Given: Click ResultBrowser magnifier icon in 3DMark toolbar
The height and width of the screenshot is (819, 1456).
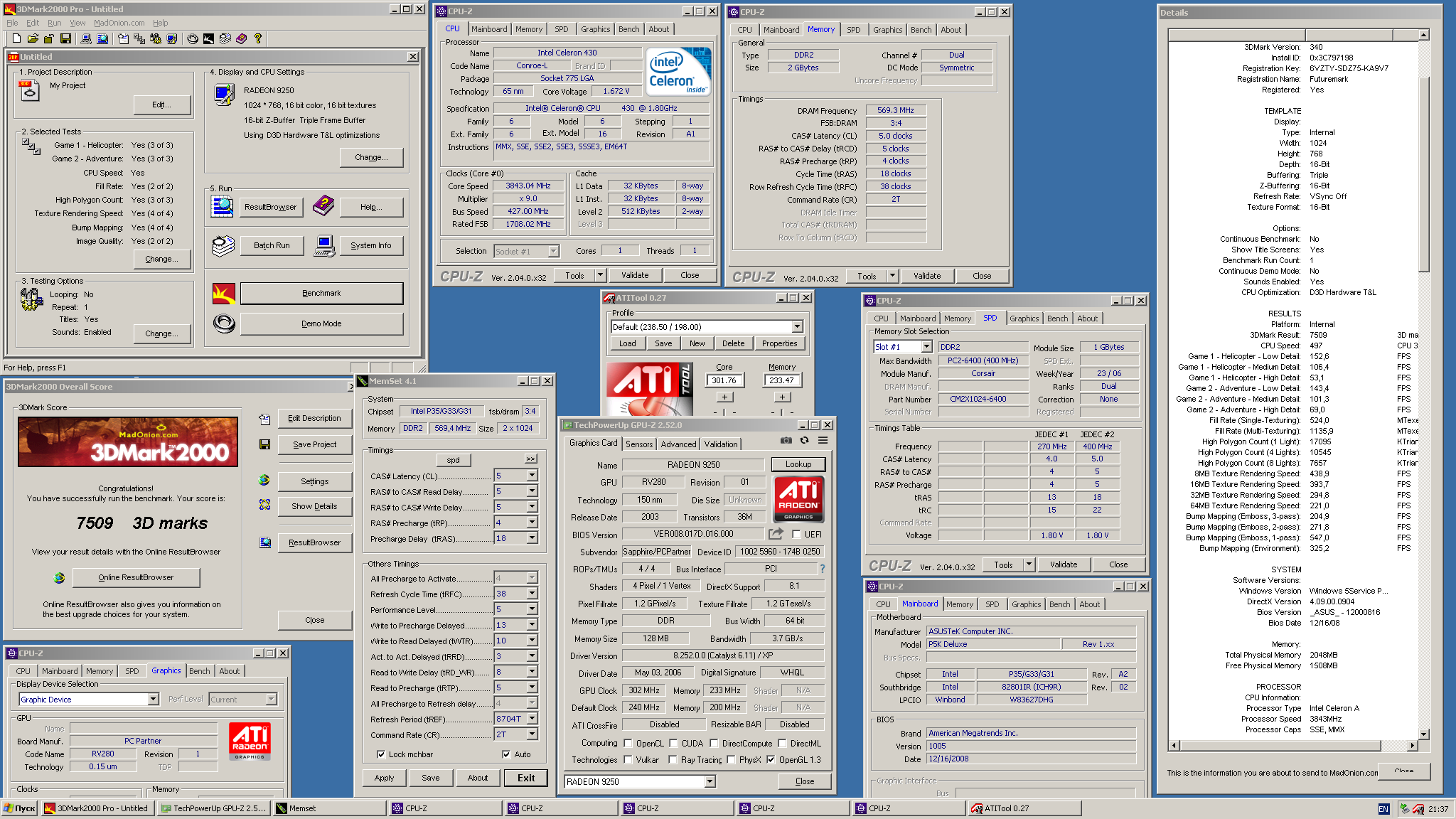Looking at the screenshot, I should [102, 38].
